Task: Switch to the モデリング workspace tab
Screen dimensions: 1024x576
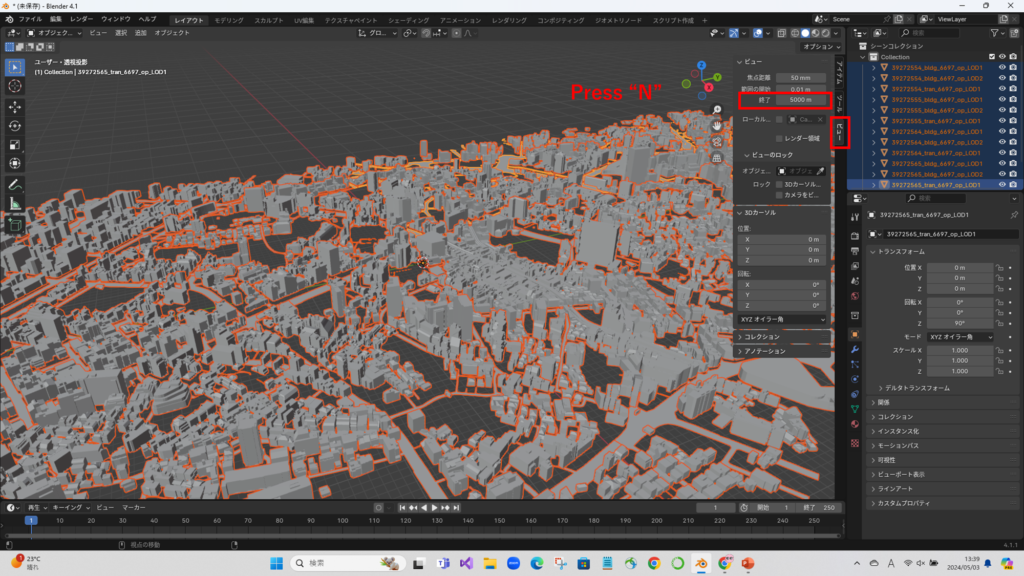Action: coord(229,19)
